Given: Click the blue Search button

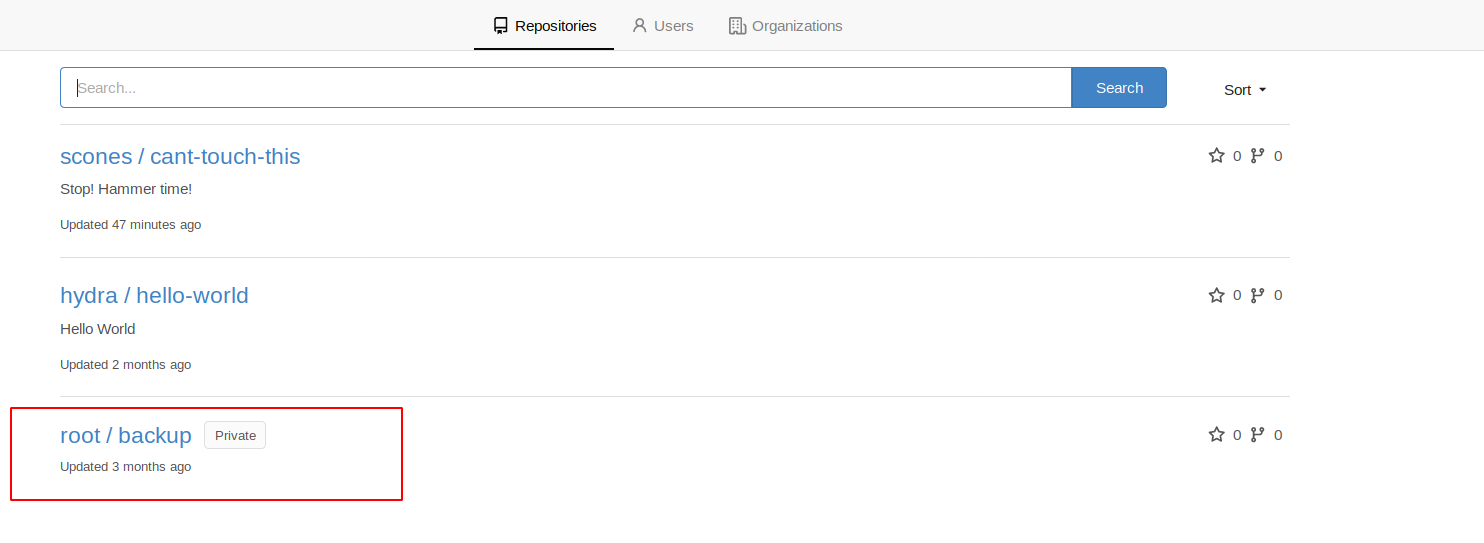Looking at the screenshot, I should click(1119, 88).
